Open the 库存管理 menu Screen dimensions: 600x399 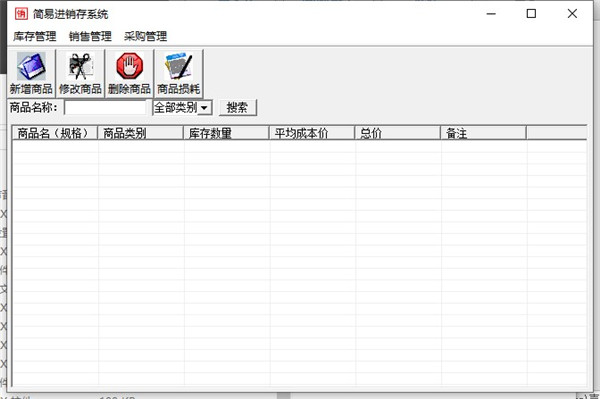click(x=34, y=36)
